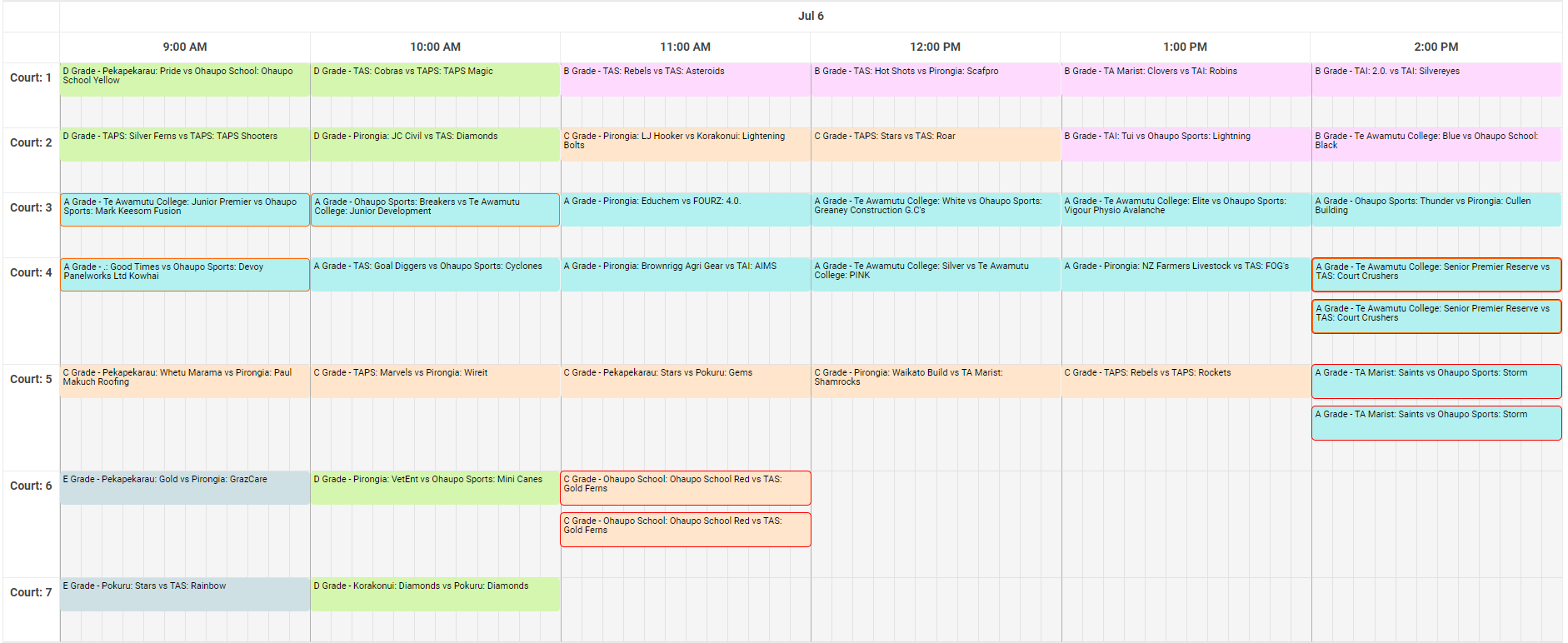
Task: Click the 11:00 AM time column header
Action: coord(685,47)
